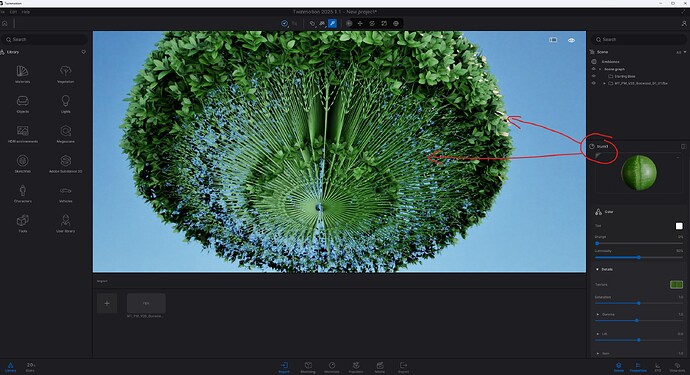690x375 pixels.
Task: Expand the Gamma setting
Action: pyautogui.click(x=598, y=314)
